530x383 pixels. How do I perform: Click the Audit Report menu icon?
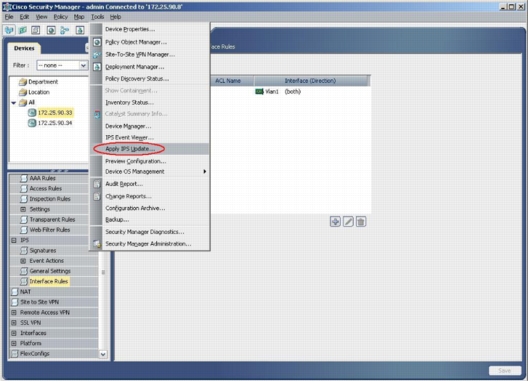tap(97, 184)
